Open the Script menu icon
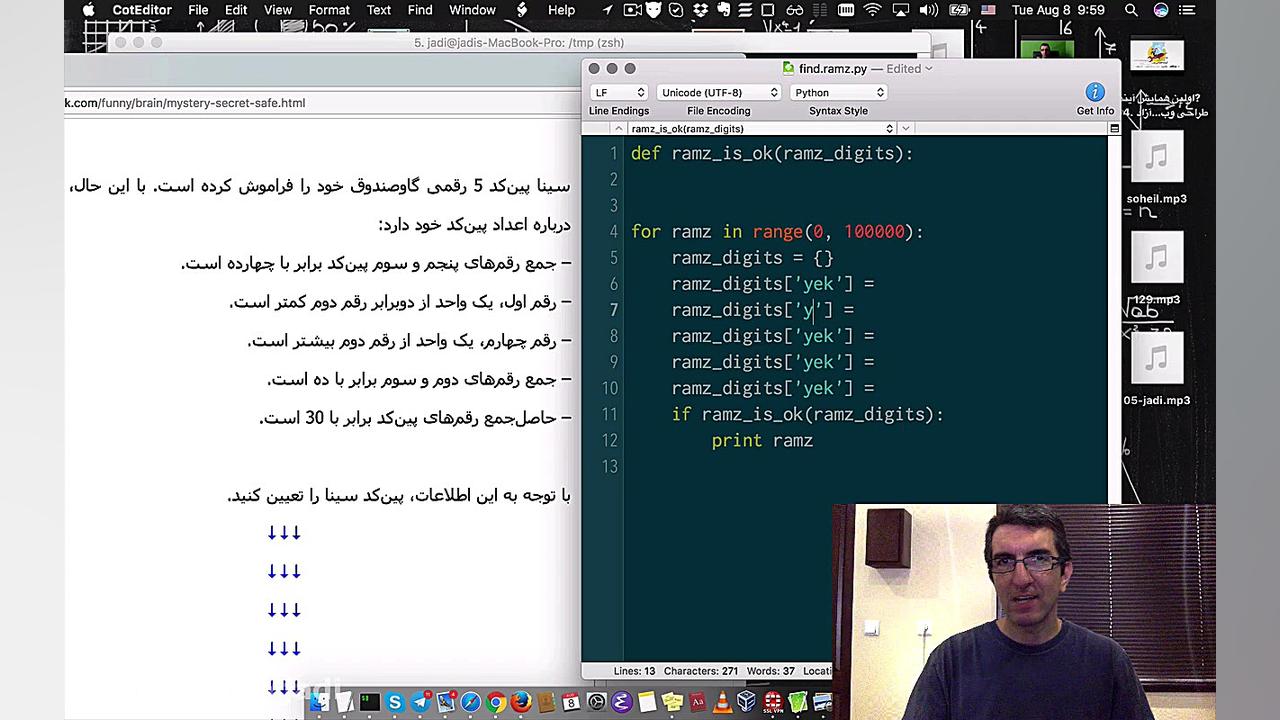The width and height of the screenshot is (1280, 720). [522, 10]
